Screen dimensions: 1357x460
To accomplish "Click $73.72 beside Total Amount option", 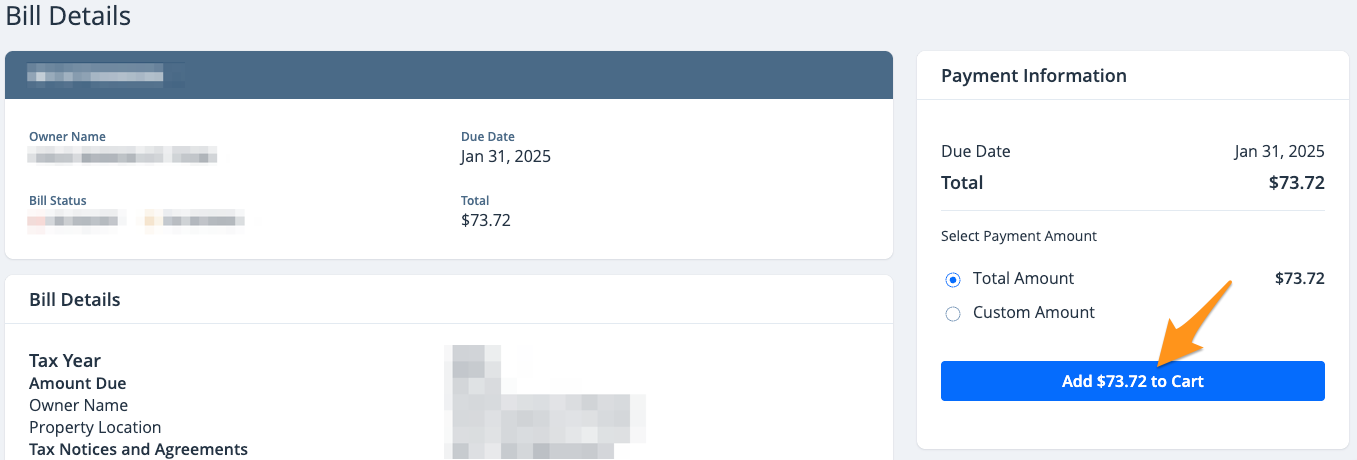I will (1299, 279).
